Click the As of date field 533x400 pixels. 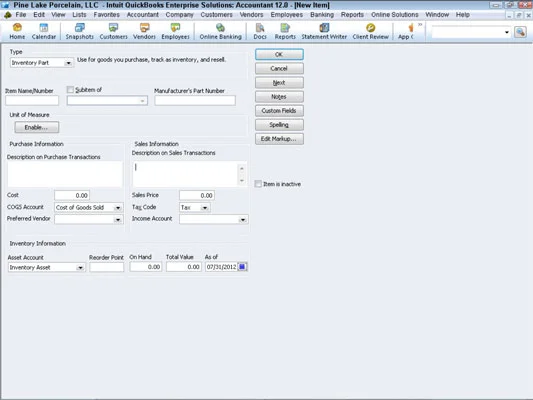221,267
